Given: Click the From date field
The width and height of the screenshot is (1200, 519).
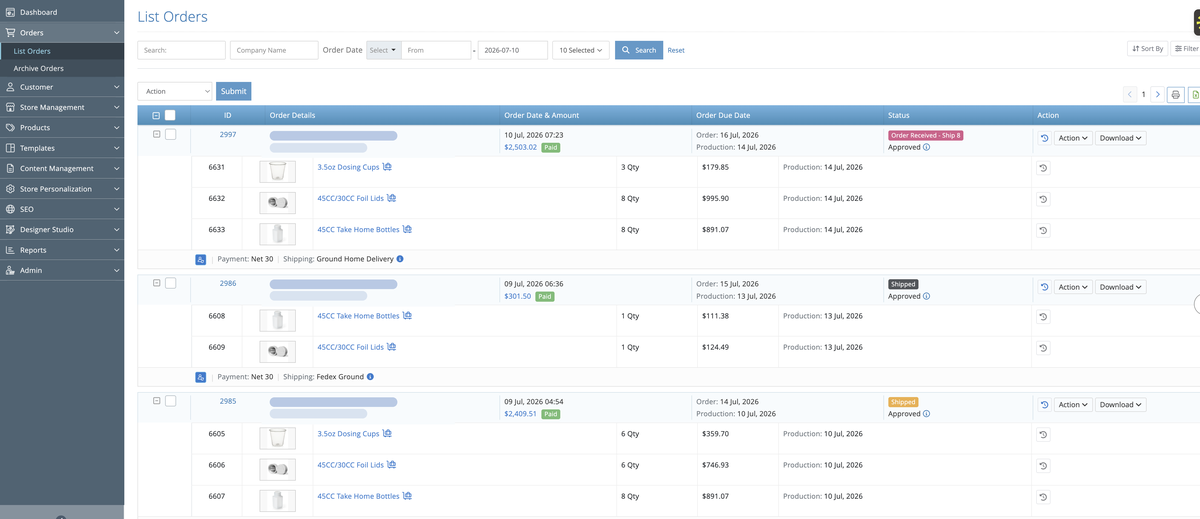Looking at the screenshot, I should pos(436,50).
